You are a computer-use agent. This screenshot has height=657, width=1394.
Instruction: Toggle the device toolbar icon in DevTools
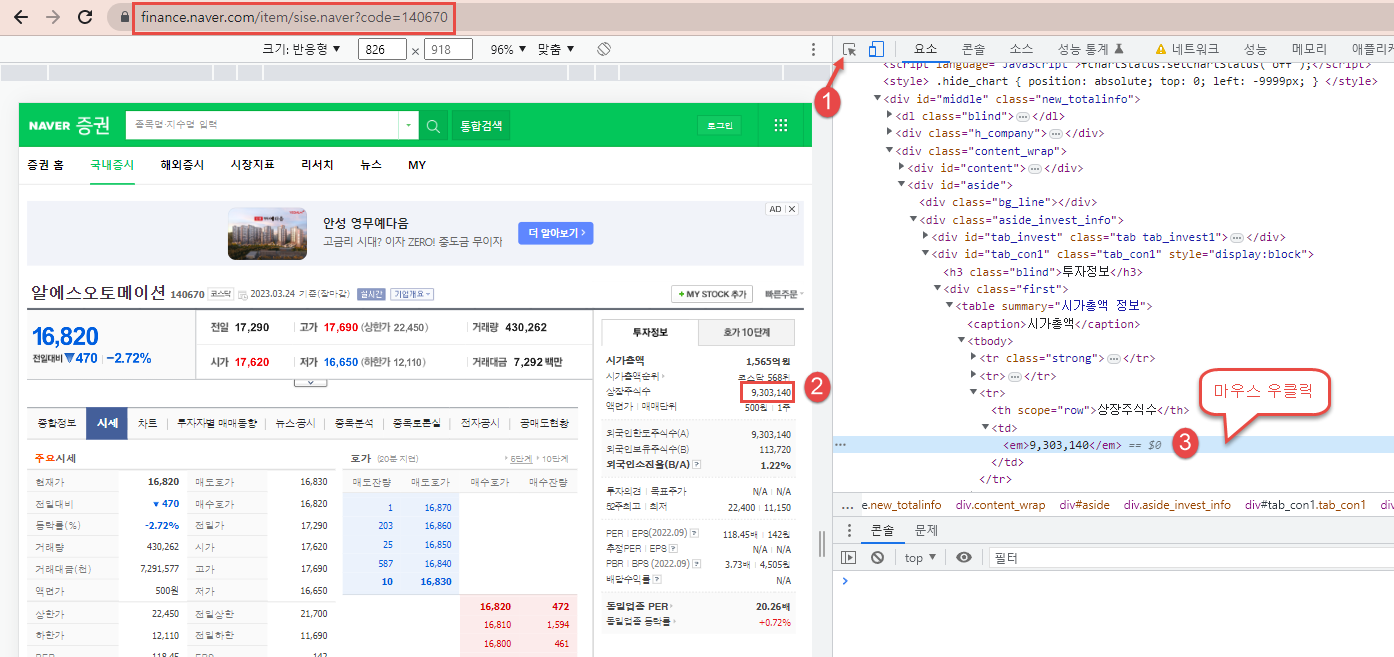(876, 49)
